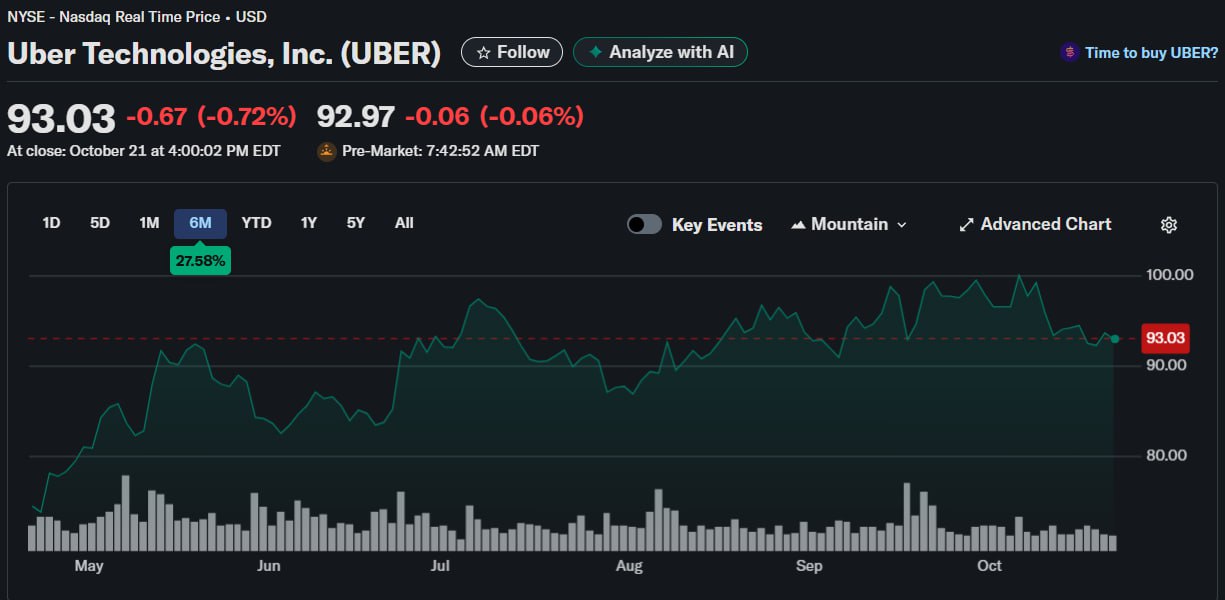Click the Mountain chart type icon
The height and width of the screenshot is (600, 1225).
[x=798, y=225]
